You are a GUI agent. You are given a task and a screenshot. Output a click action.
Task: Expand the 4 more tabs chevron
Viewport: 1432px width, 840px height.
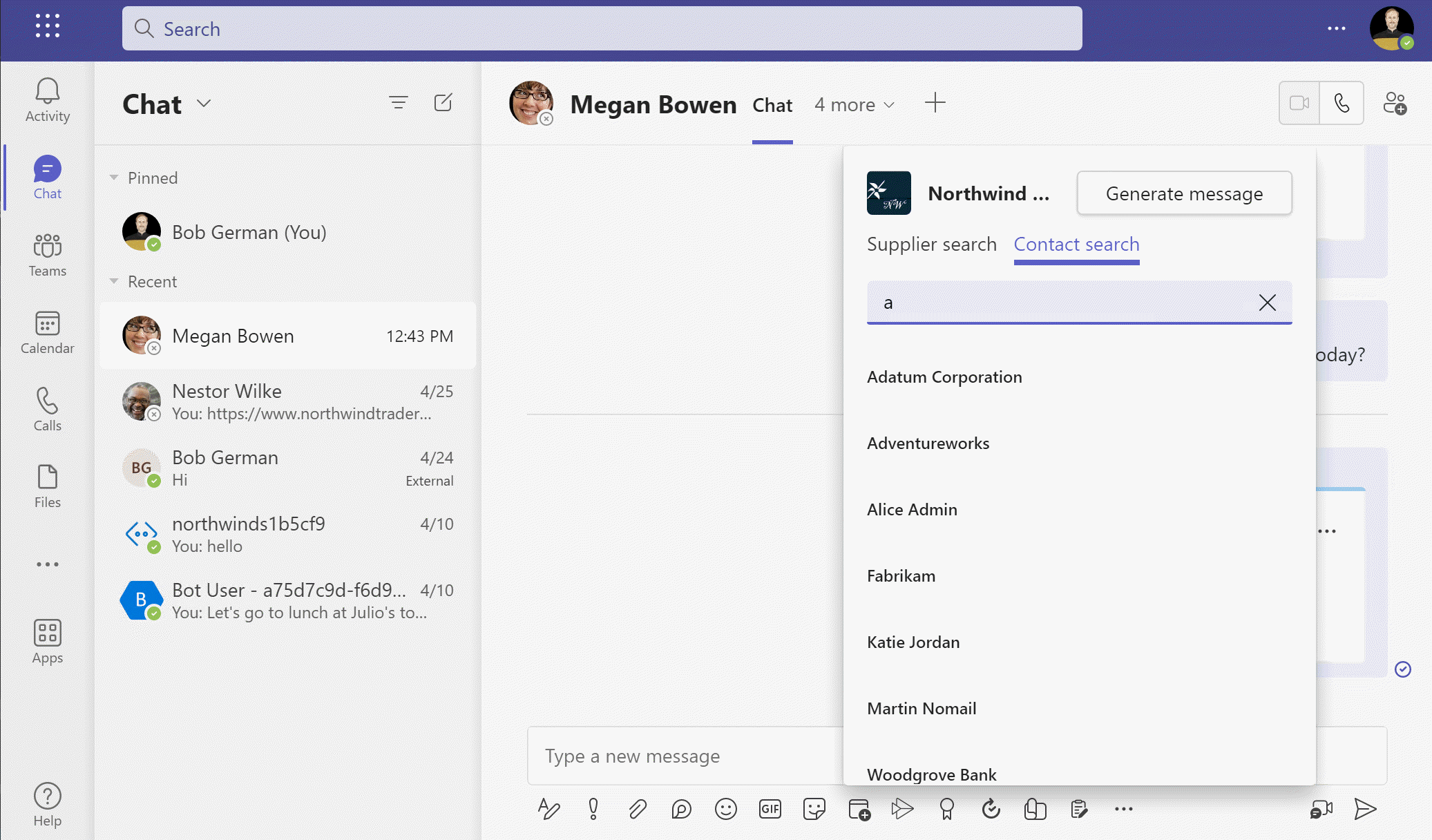[886, 104]
